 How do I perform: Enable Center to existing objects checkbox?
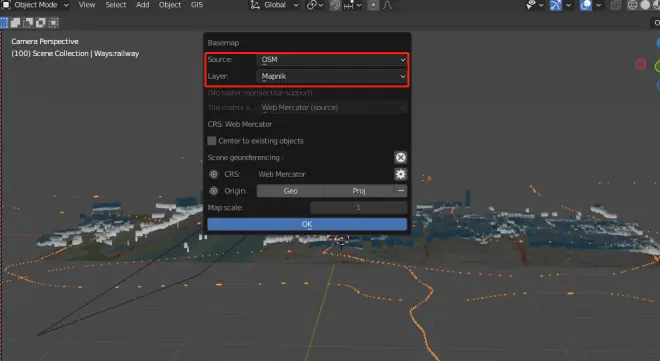[x=212, y=141]
